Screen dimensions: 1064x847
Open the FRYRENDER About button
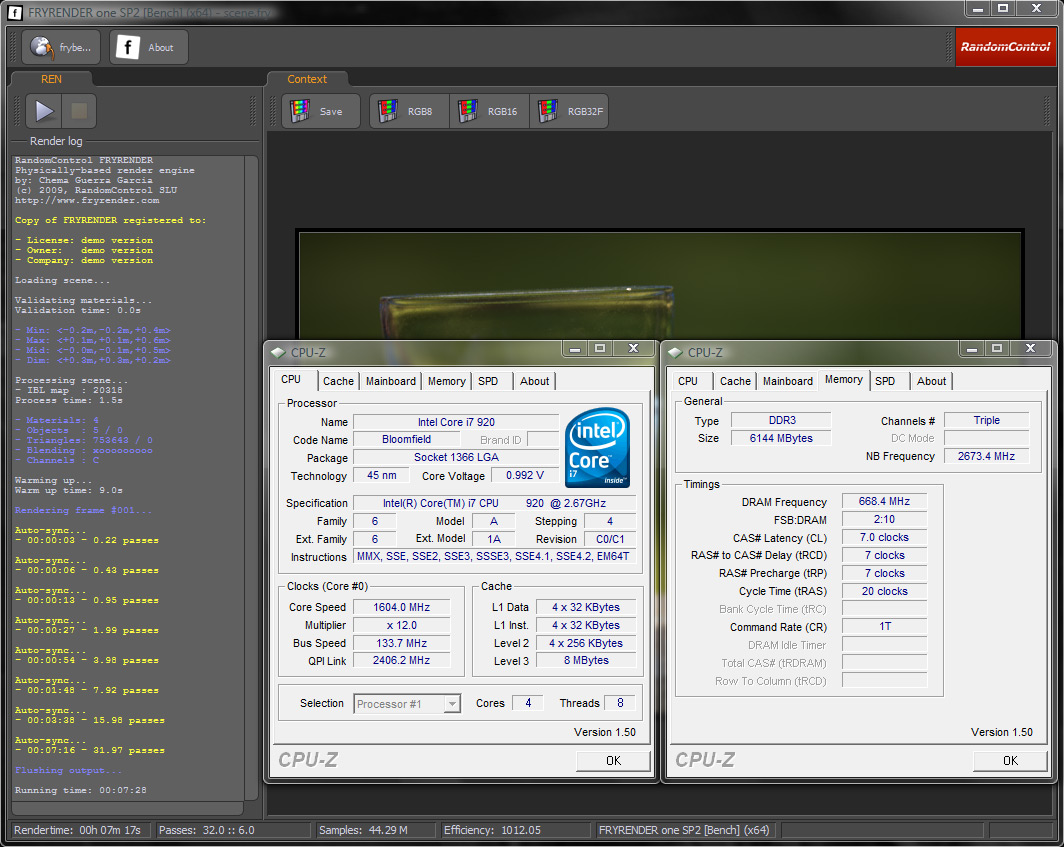point(149,48)
